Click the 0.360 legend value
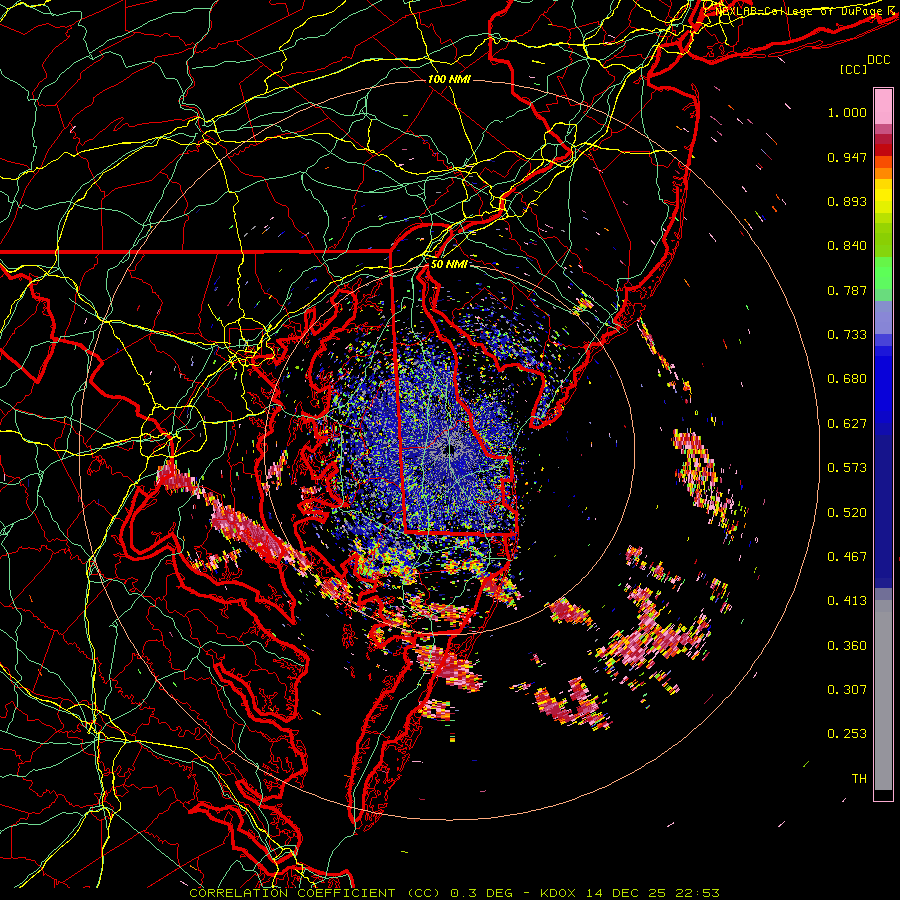The width and height of the screenshot is (900, 900). pyautogui.click(x=847, y=646)
